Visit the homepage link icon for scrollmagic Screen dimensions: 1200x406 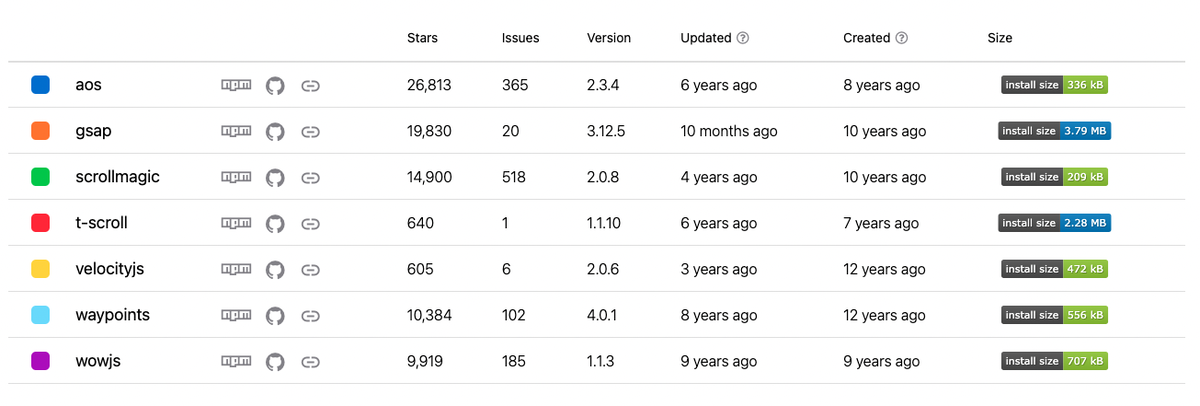[310, 177]
